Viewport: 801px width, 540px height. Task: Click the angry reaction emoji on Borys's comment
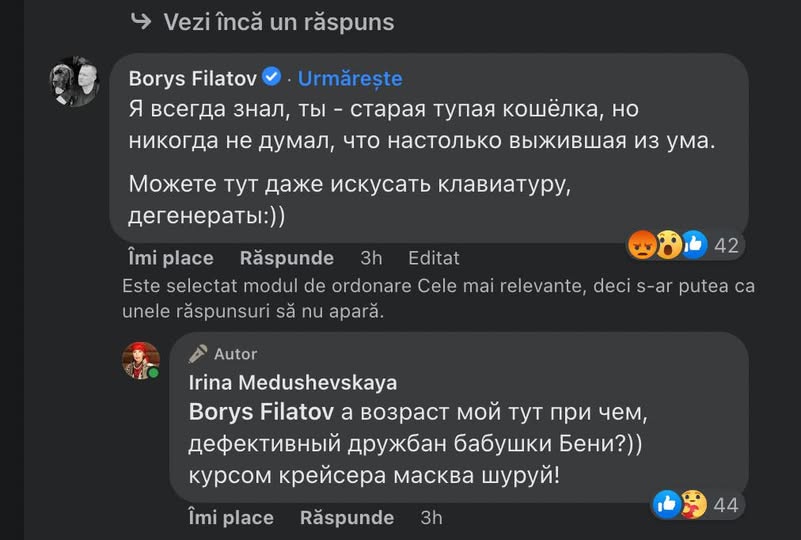pyautogui.click(x=641, y=243)
